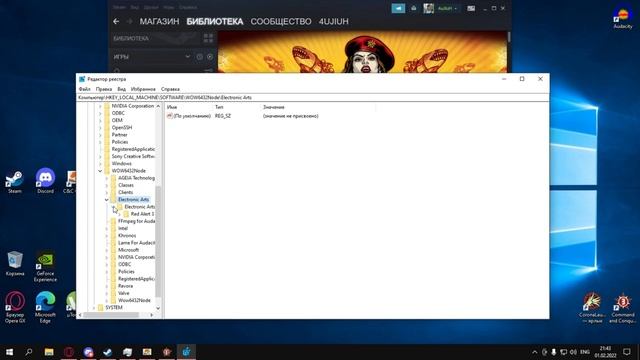Image resolution: width=640 pixels, height=360 pixels.
Task: Select the Windows key above WOW6432Node
Action: 121,164
